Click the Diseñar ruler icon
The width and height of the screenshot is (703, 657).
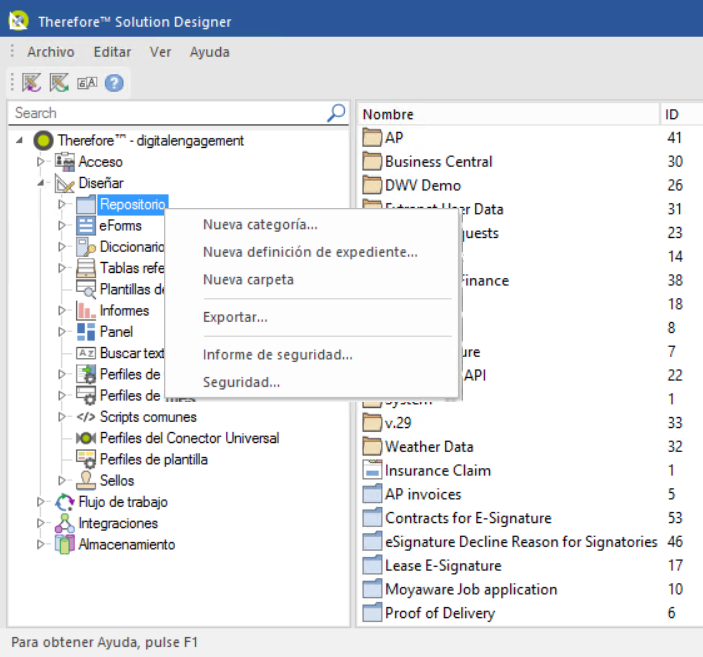[65, 183]
